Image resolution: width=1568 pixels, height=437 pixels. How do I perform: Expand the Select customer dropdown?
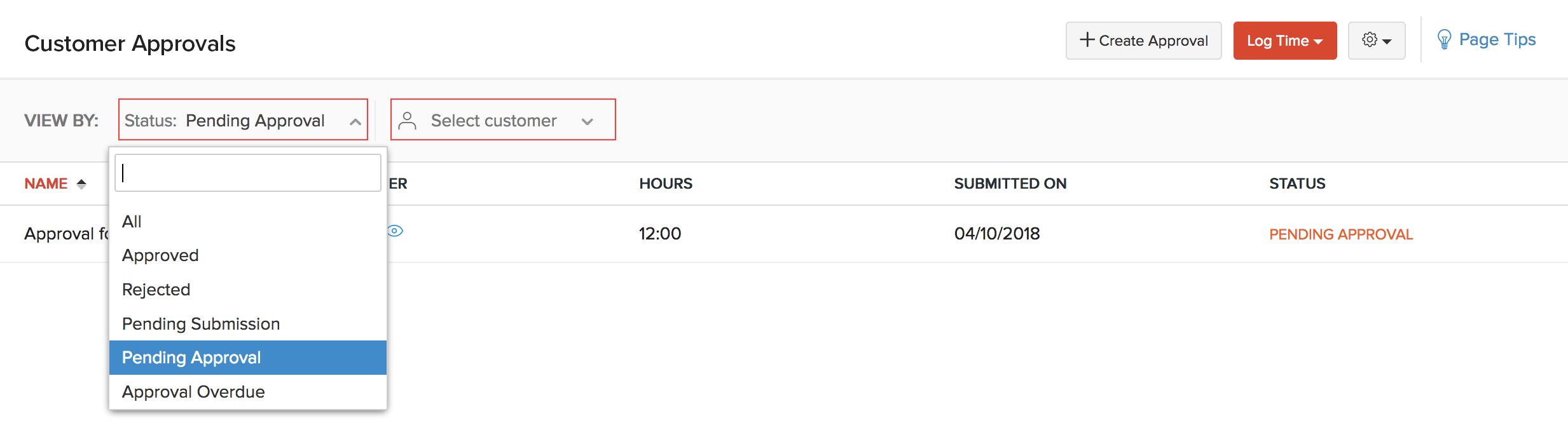587,121
